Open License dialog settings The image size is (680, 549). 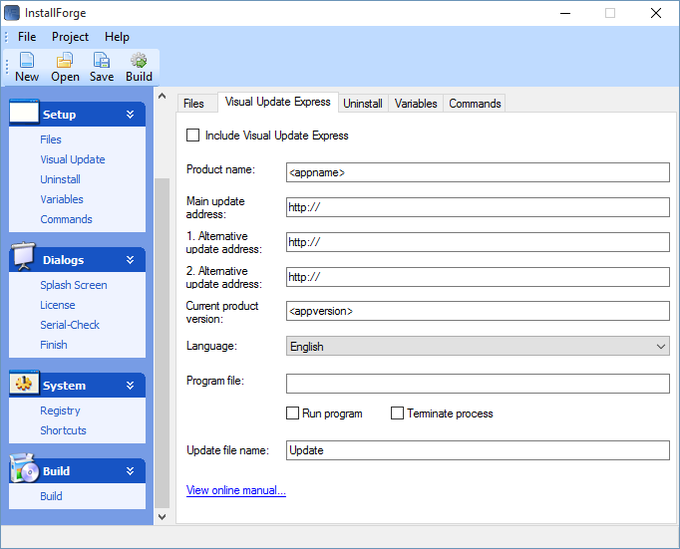pyautogui.click(x=58, y=305)
